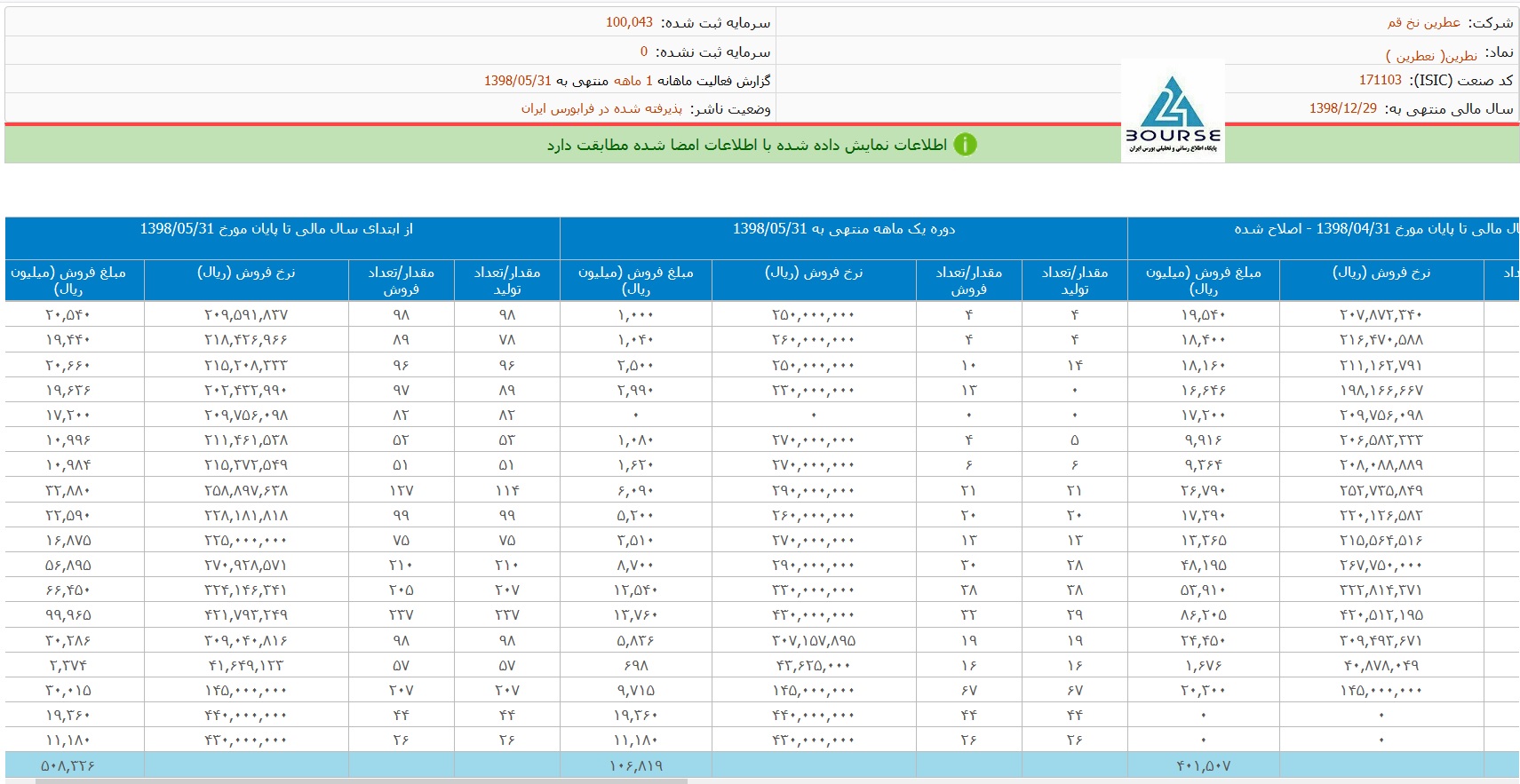Click publisher status پذیرفته شده در فرابورس ایران

[x=601, y=108]
